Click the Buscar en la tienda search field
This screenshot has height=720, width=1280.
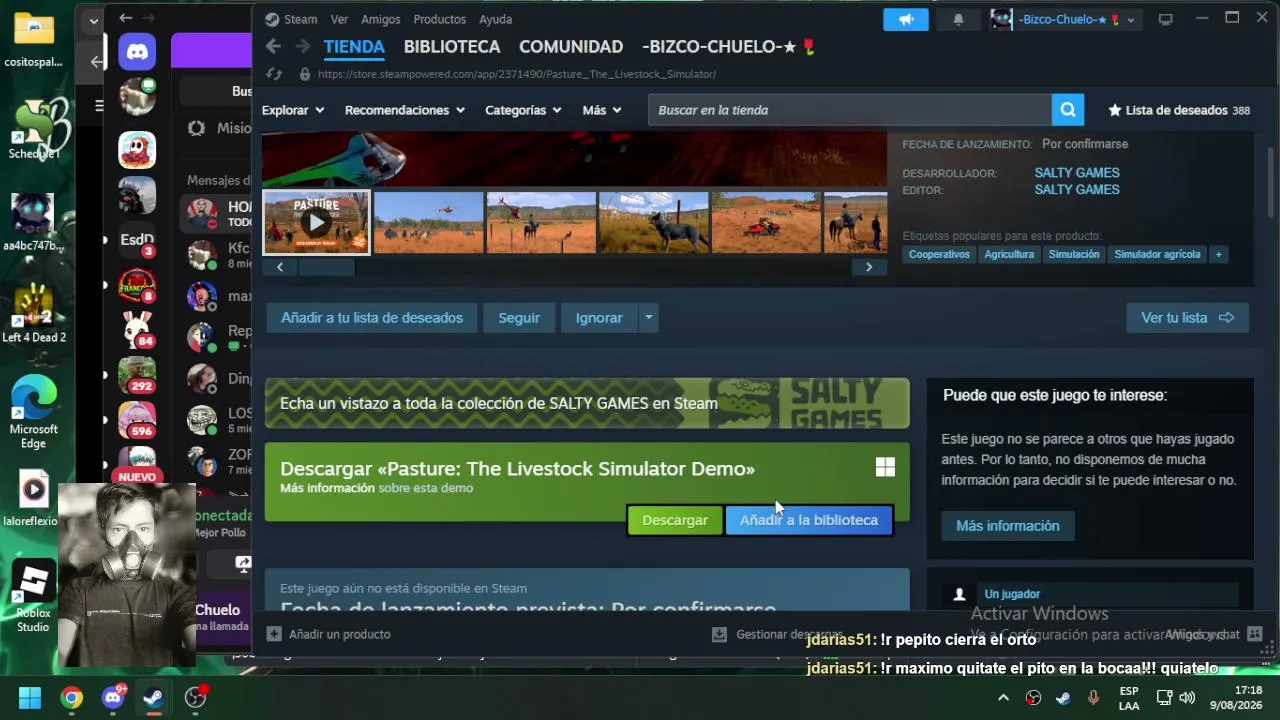coord(850,110)
